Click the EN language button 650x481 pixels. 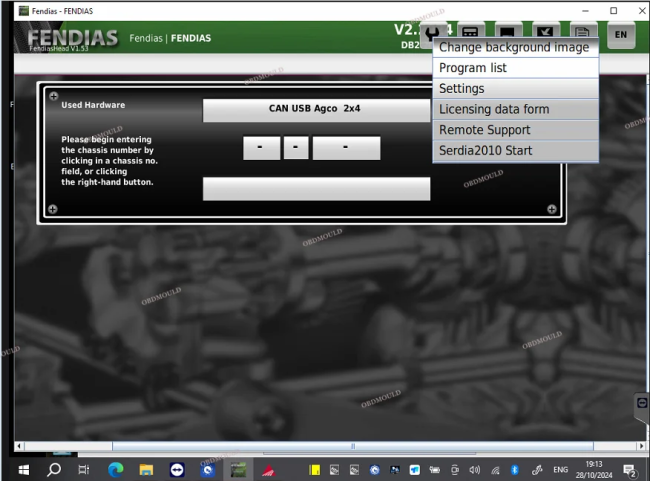pyautogui.click(x=620, y=35)
